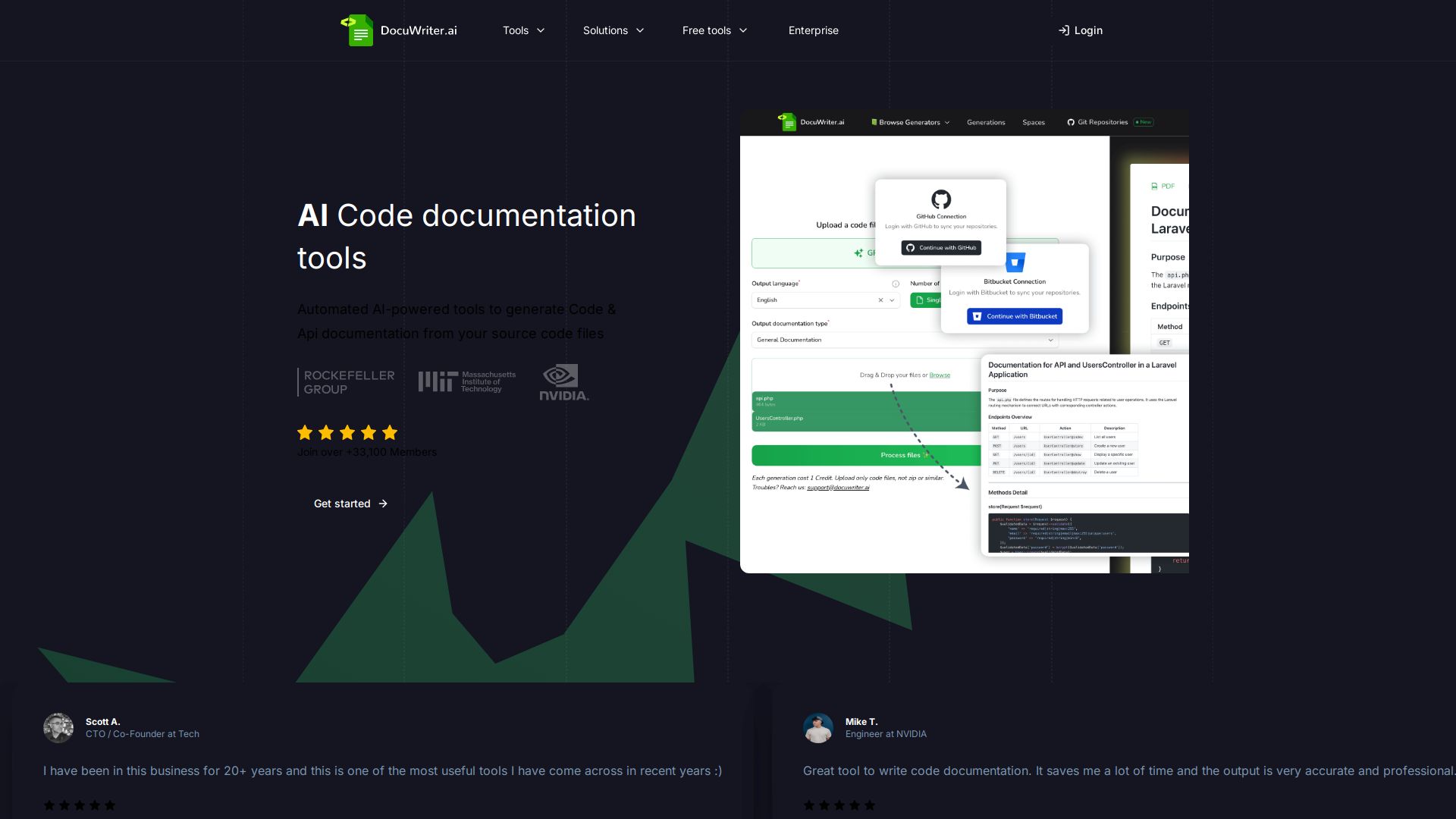Click Mike T. avatar photo
Screen dimensions: 1456x819
pos(818,728)
